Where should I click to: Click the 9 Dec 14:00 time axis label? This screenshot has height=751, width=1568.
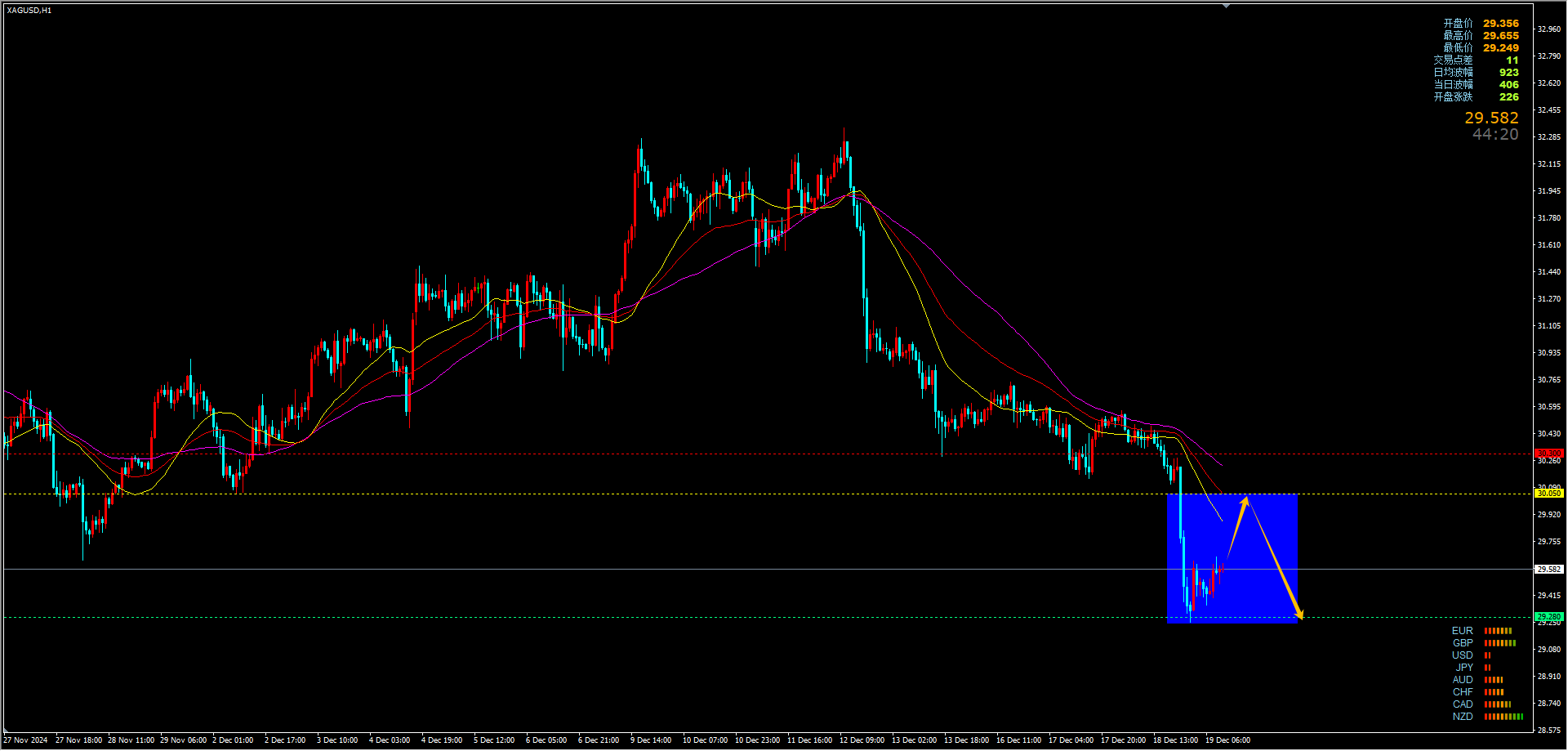pos(651,740)
